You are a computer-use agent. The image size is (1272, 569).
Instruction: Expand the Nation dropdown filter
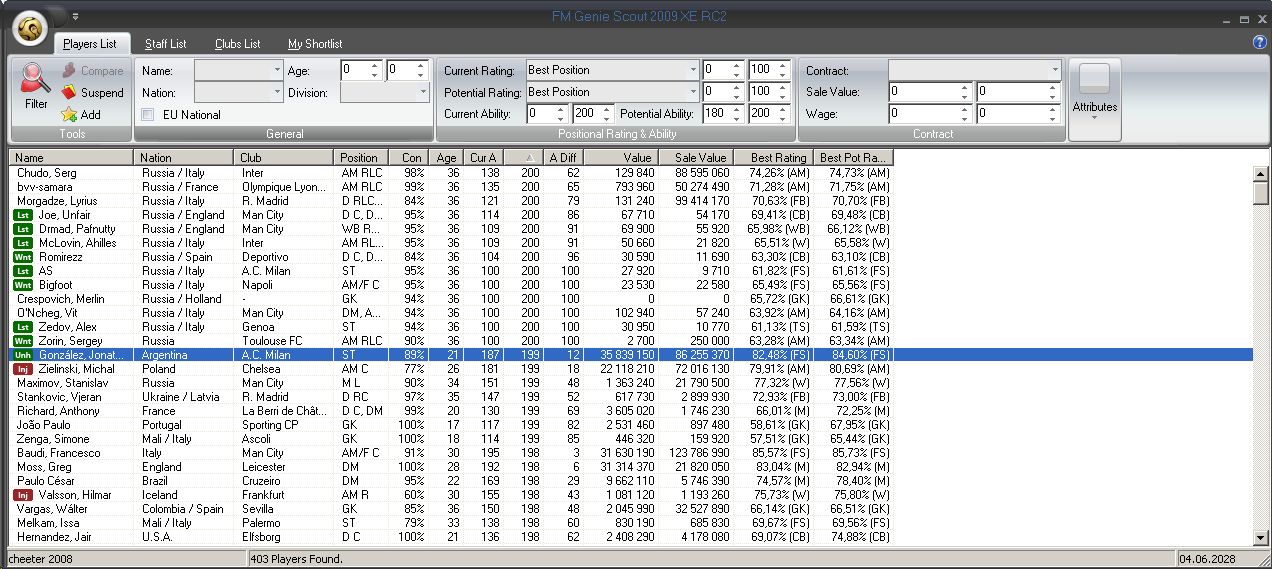click(277, 92)
